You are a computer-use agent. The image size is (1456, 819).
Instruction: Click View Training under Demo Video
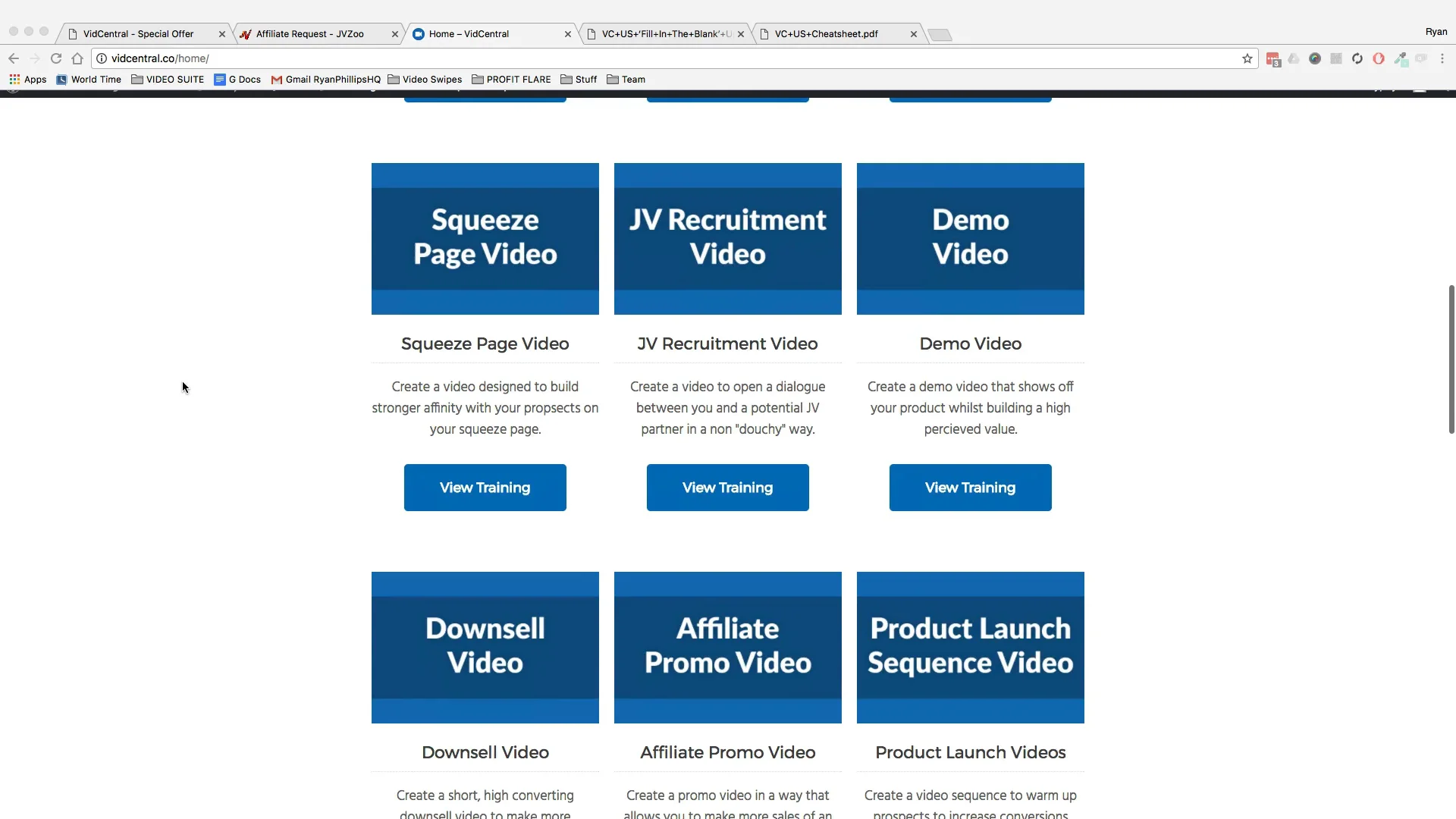coord(970,487)
